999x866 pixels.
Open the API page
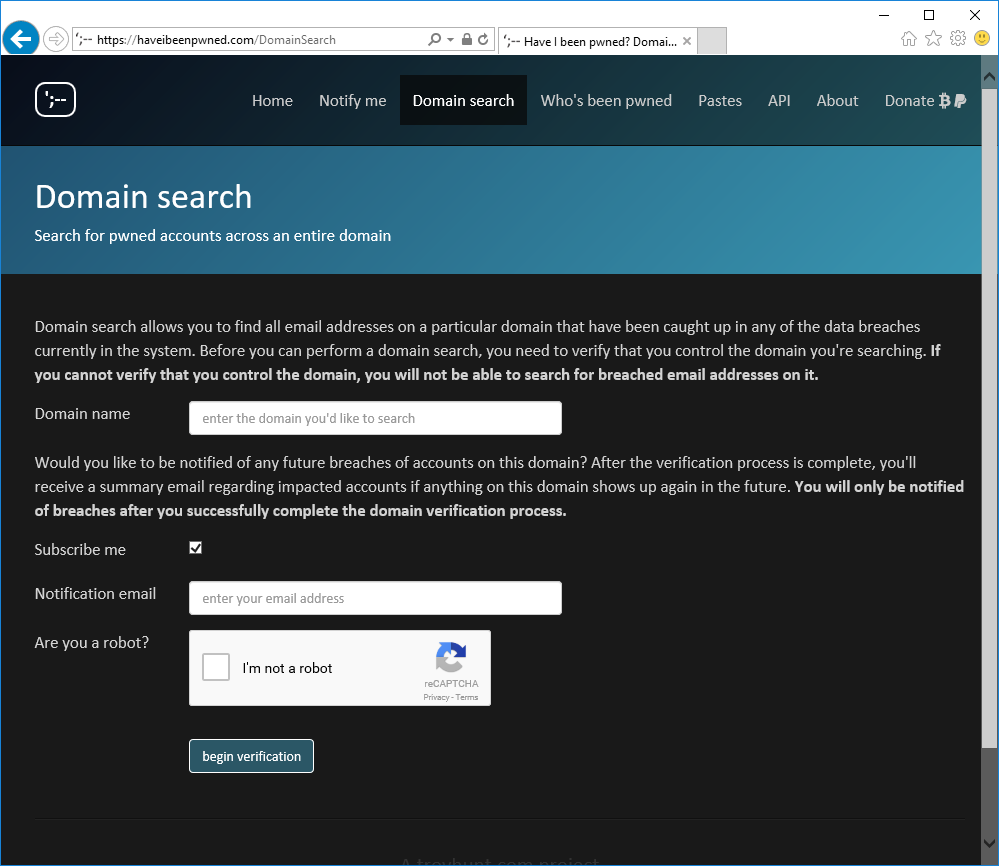(779, 101)
